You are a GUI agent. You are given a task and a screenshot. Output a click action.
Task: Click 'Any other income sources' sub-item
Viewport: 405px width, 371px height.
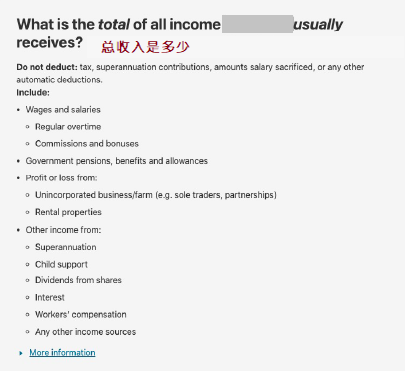[x=85, y=332]
